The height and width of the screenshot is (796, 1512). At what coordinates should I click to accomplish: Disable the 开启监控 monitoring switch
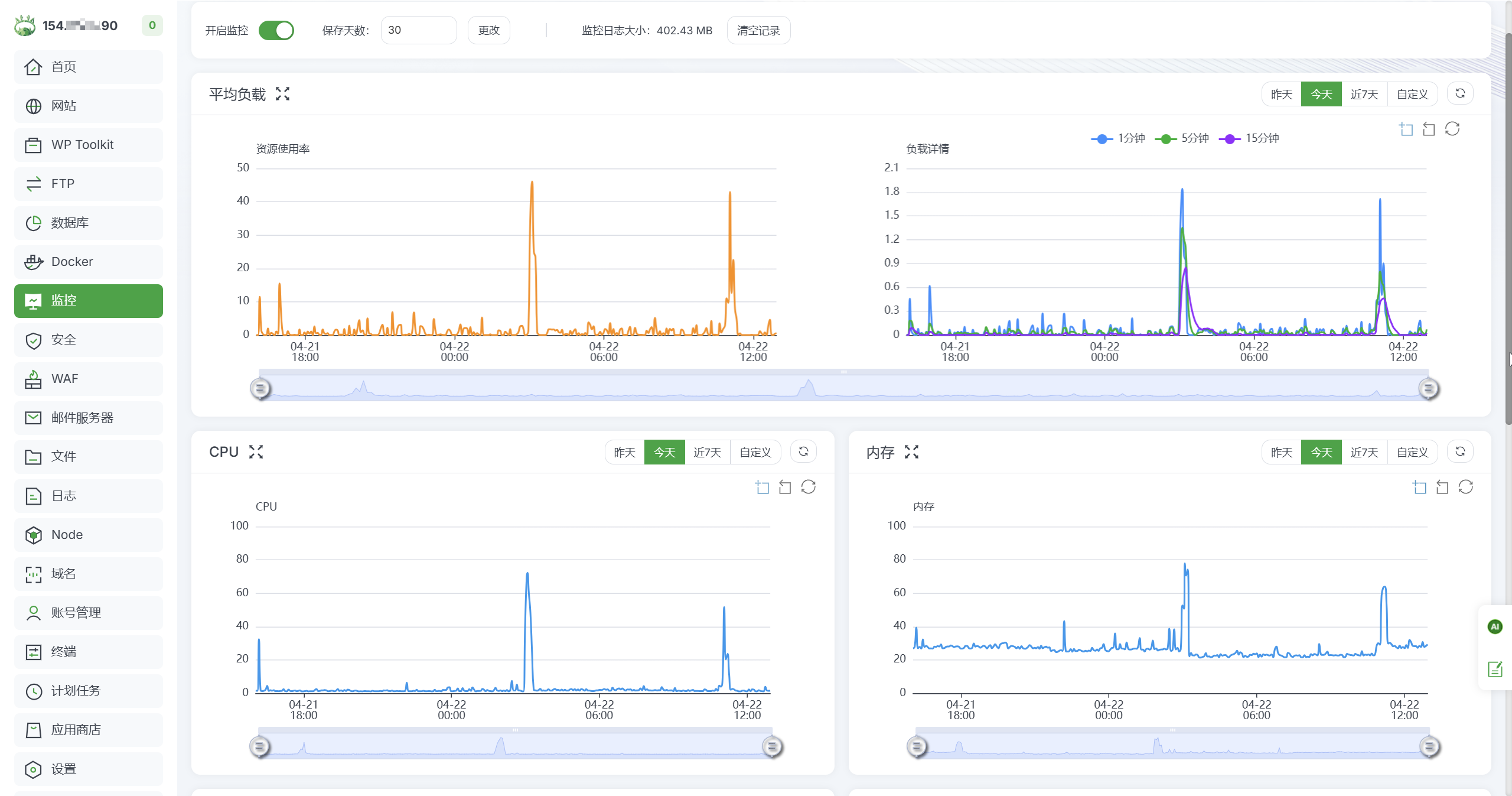coord(276,30)
